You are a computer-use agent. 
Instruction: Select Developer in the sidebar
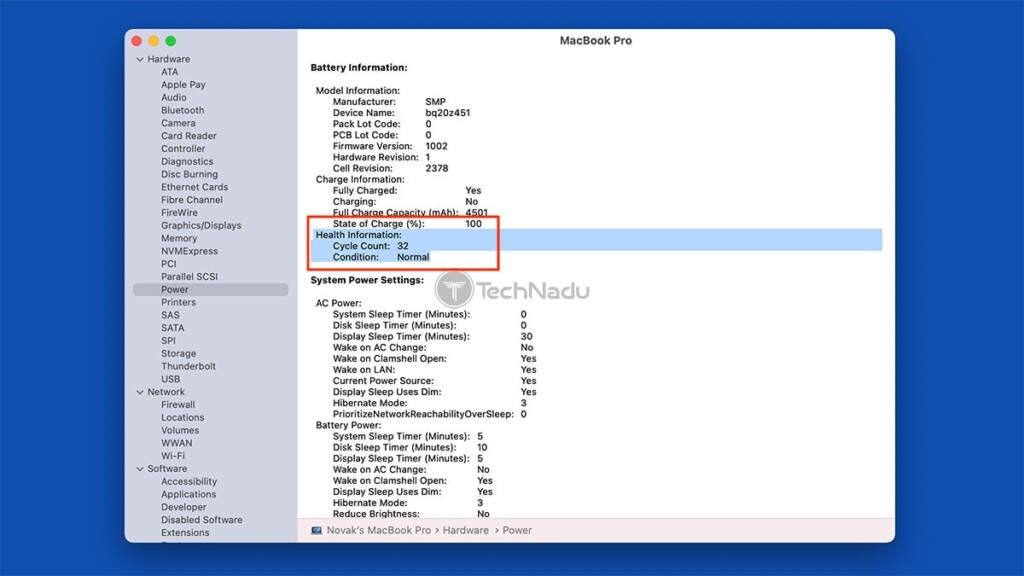coord(184,507)
